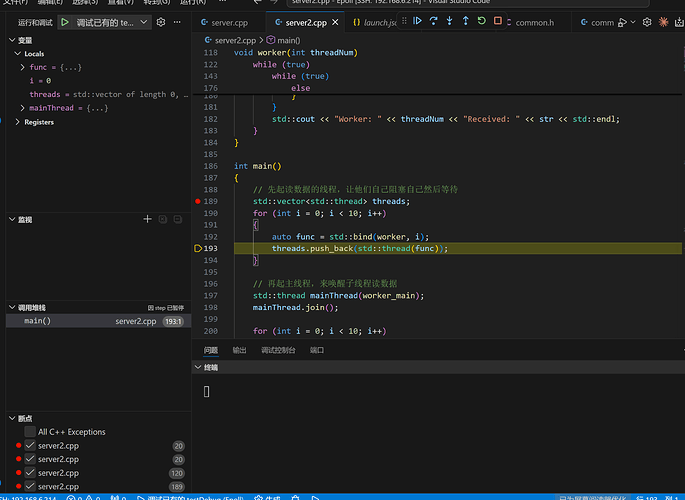Image resolution: width=685 pixels, height=500 pixels.
Task: Place cursor on 'int main()' line 186
Action: pos(258,166)
